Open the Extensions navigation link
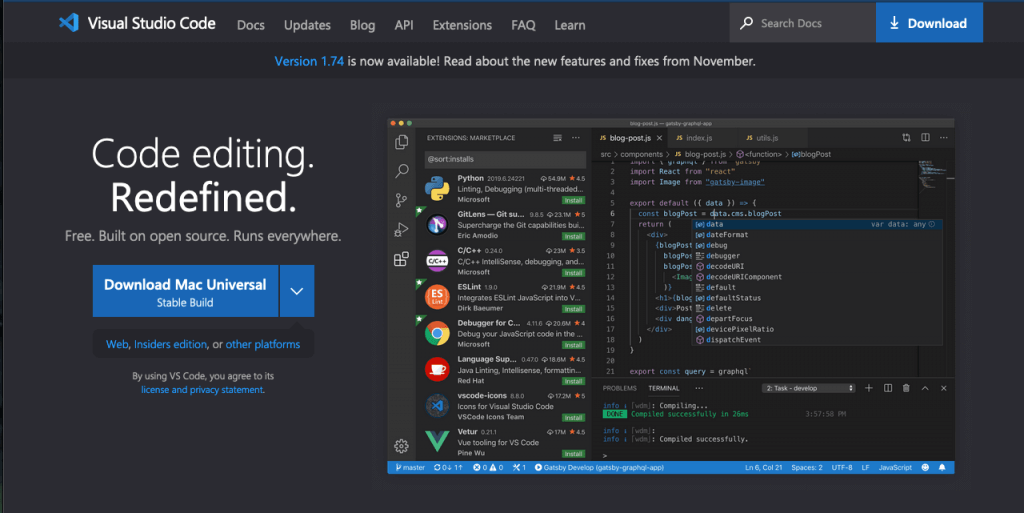Screen dimensions: 1024x513 (462, 25)
